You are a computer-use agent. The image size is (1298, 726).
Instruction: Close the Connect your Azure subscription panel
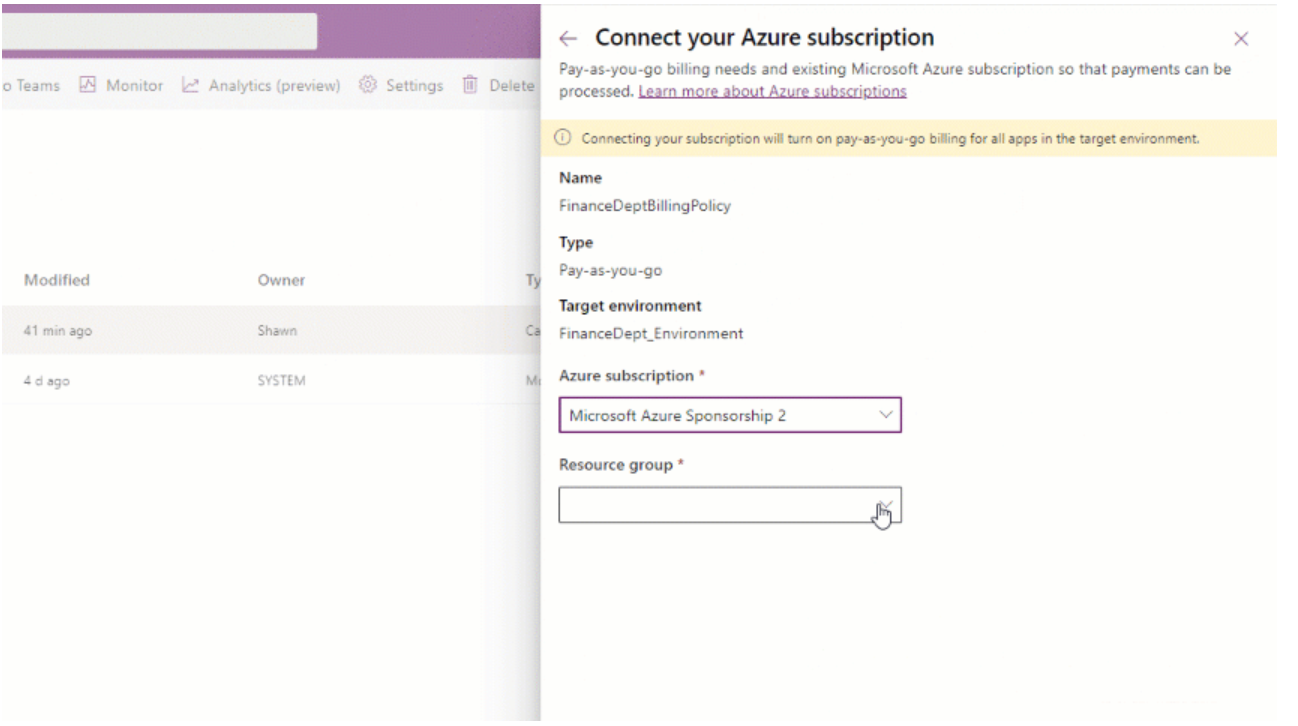point(1241,39)
